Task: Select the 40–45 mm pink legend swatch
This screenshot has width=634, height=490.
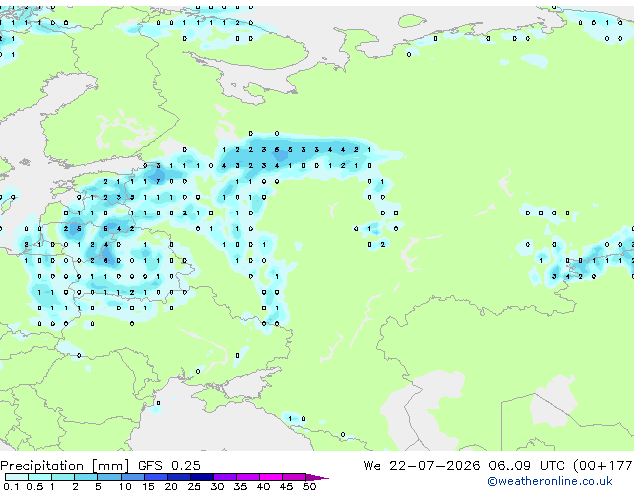Action: pos(271,477)
